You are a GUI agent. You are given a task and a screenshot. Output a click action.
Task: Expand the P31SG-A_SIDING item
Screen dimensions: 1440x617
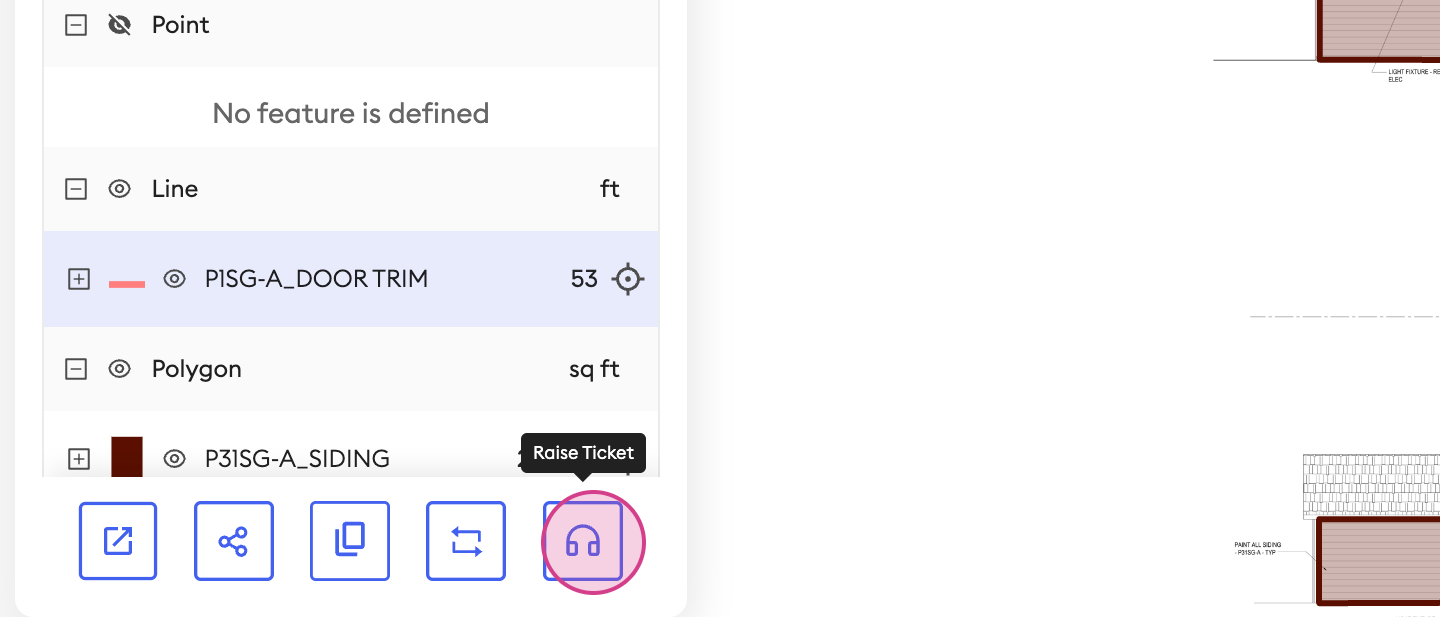pos(79,459)
